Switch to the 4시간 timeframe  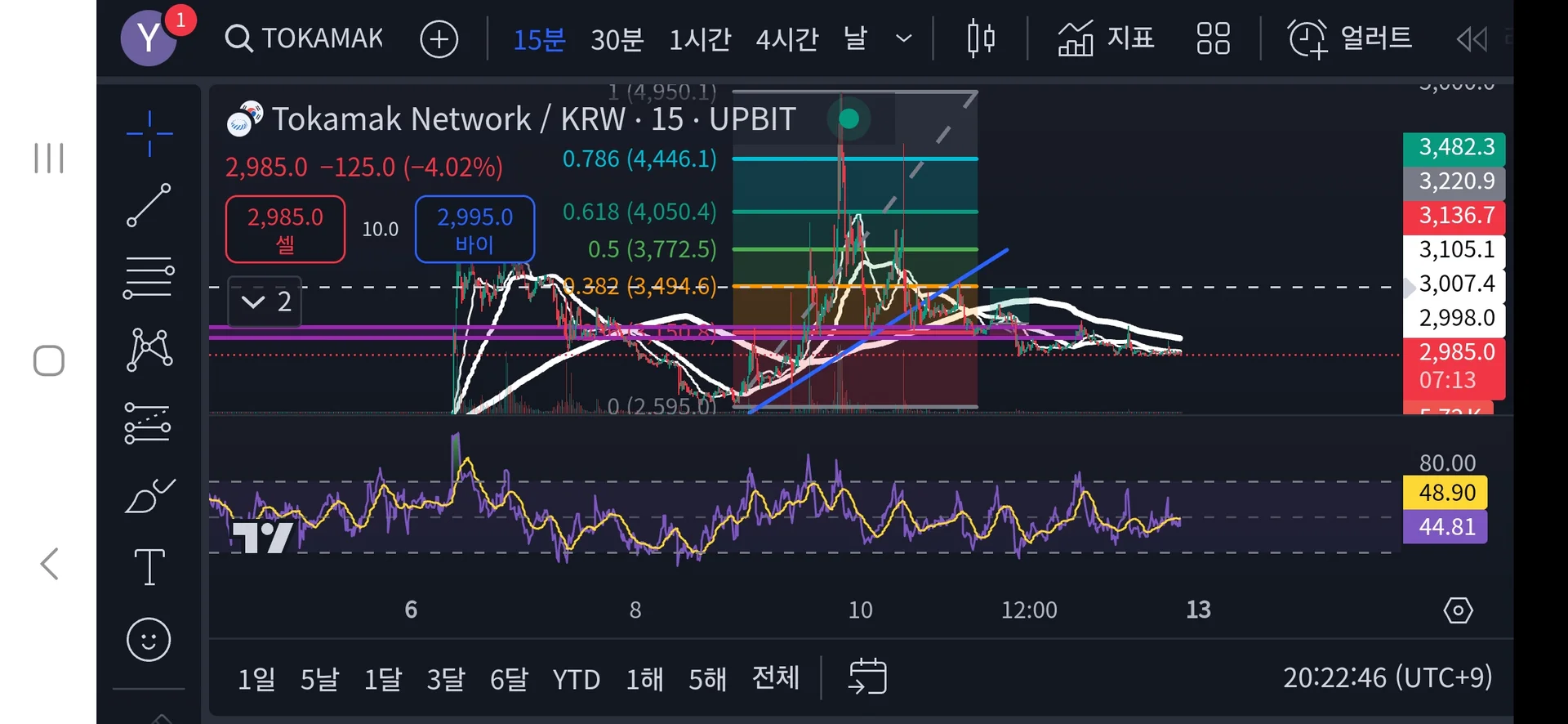coord(787,39)
